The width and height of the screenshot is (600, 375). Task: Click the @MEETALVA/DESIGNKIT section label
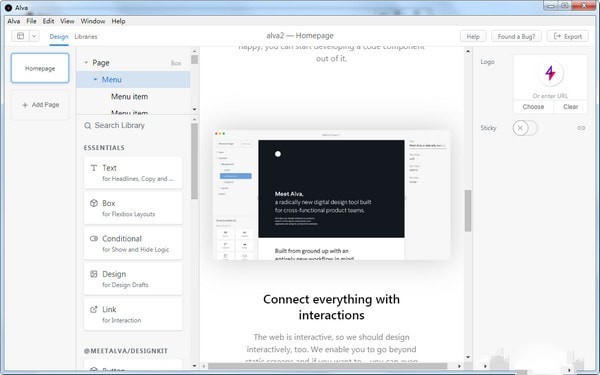pyautogui.click(x=126, y=351)
